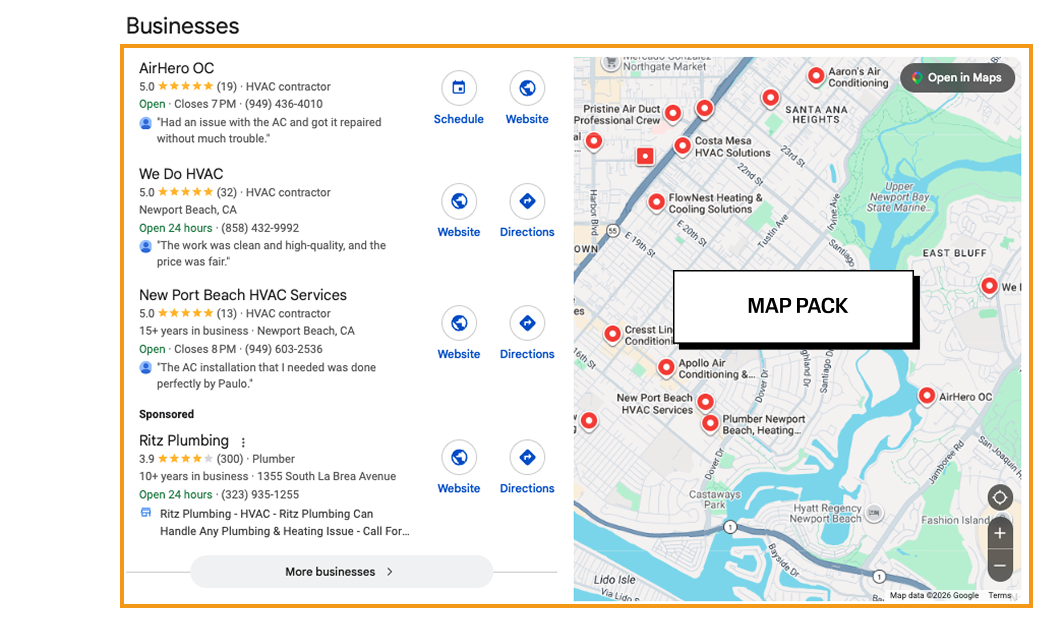Open the Ritz Plumbing sponsored listing title
Screen dimensions: 1063x622
[184, 441]
